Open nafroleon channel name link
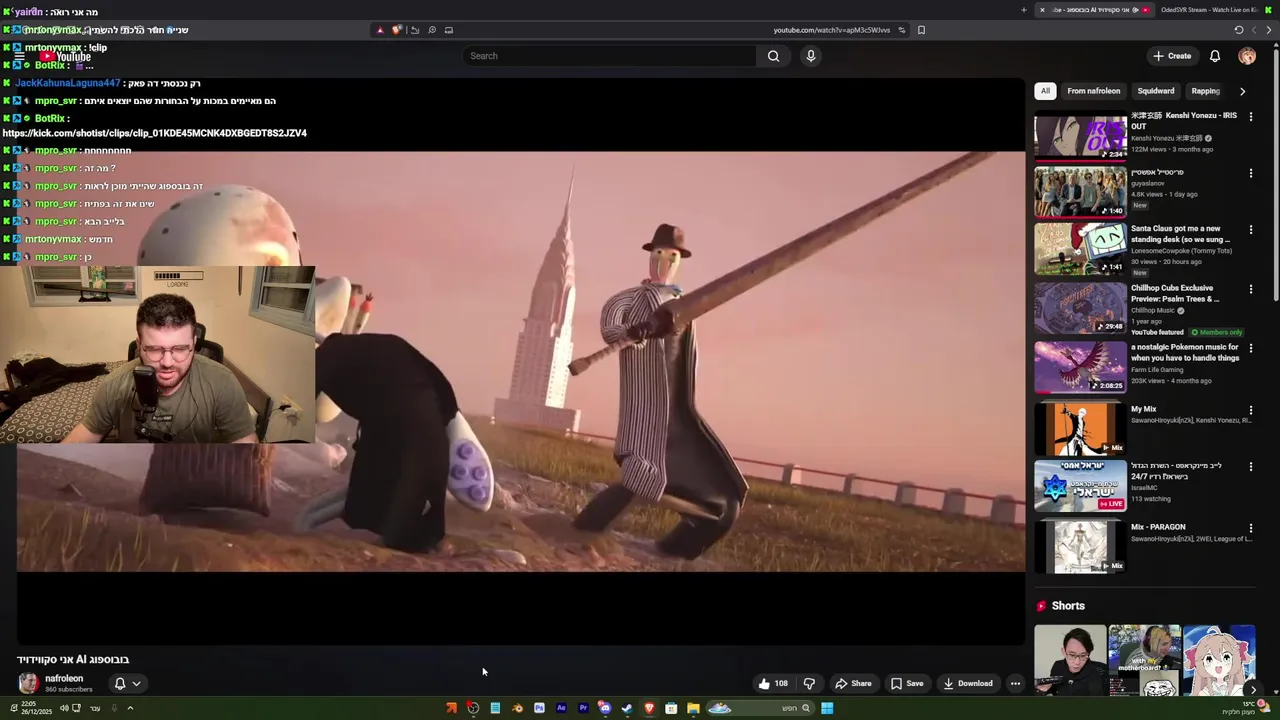Image resolution: width=1280 pixels, height=720 pixels. (x=64, y=678)
